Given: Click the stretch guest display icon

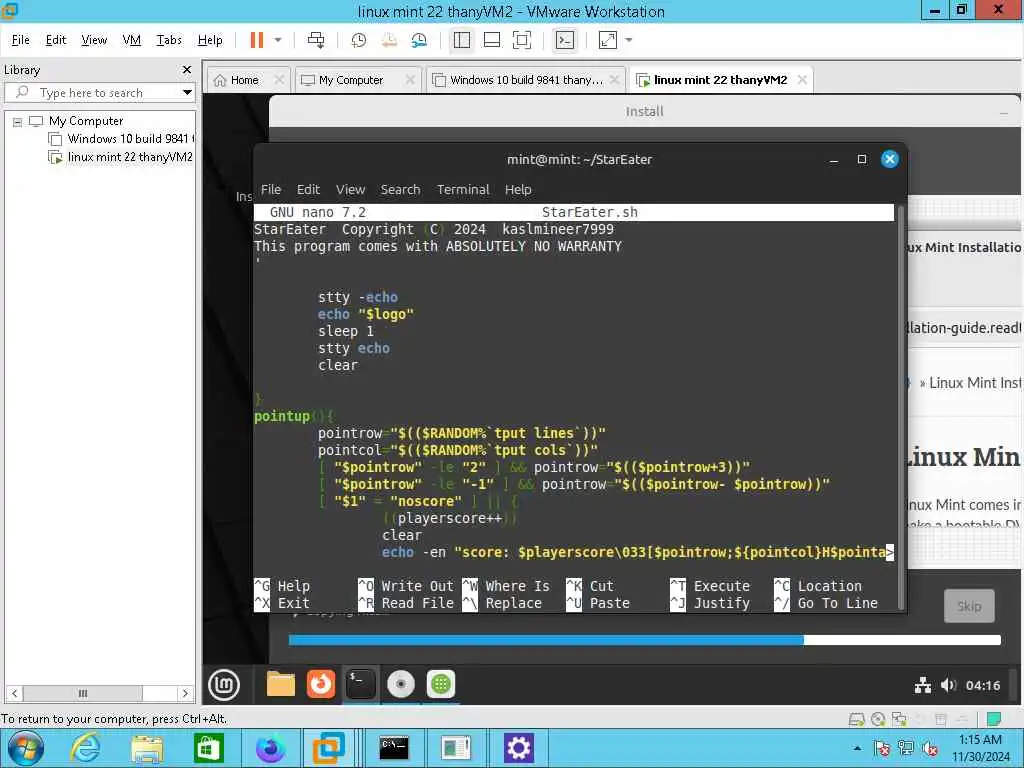Looking at the screenshot, I should click(608, 40).
